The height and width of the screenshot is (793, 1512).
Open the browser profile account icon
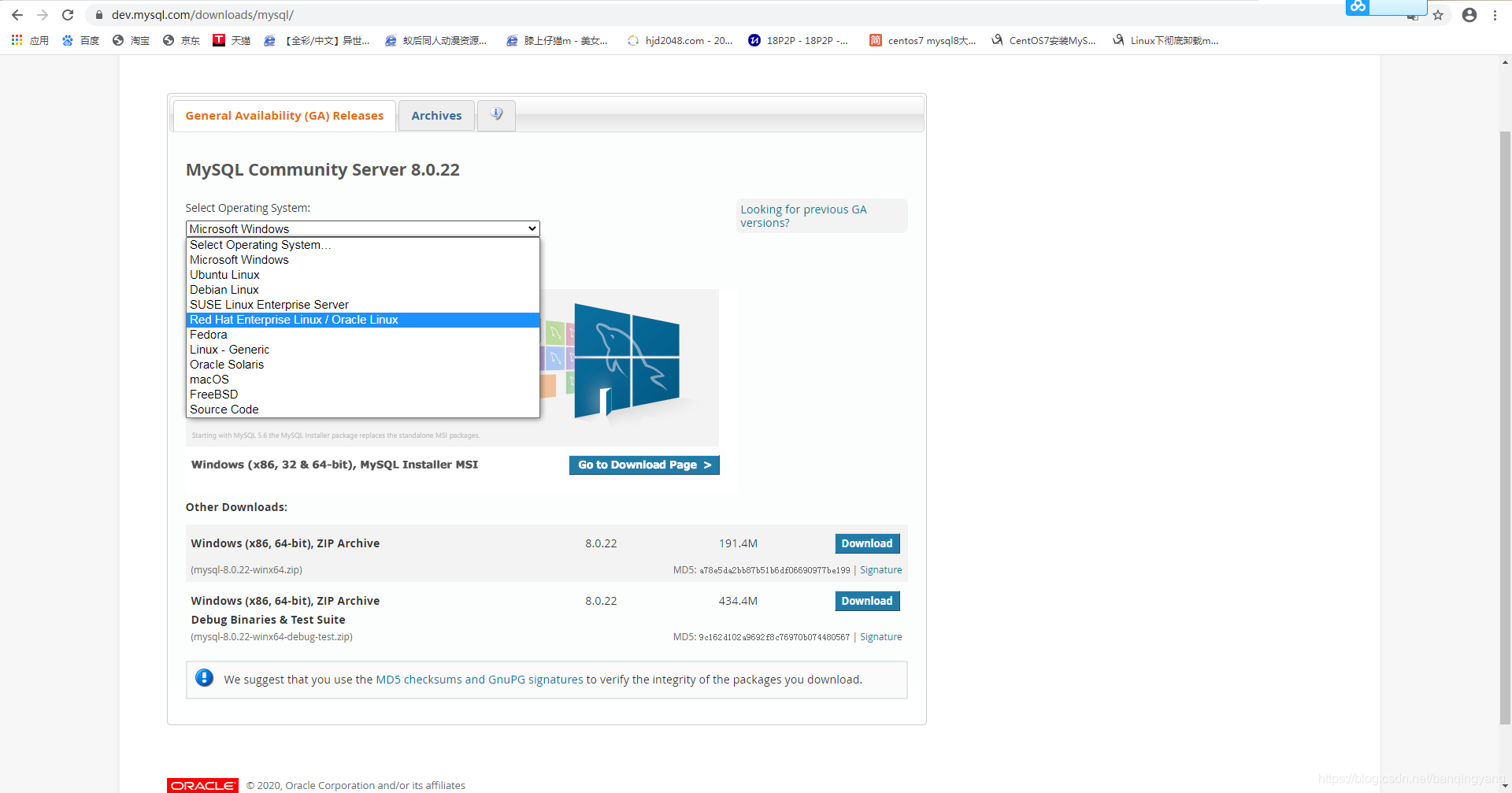[1469, 15]
